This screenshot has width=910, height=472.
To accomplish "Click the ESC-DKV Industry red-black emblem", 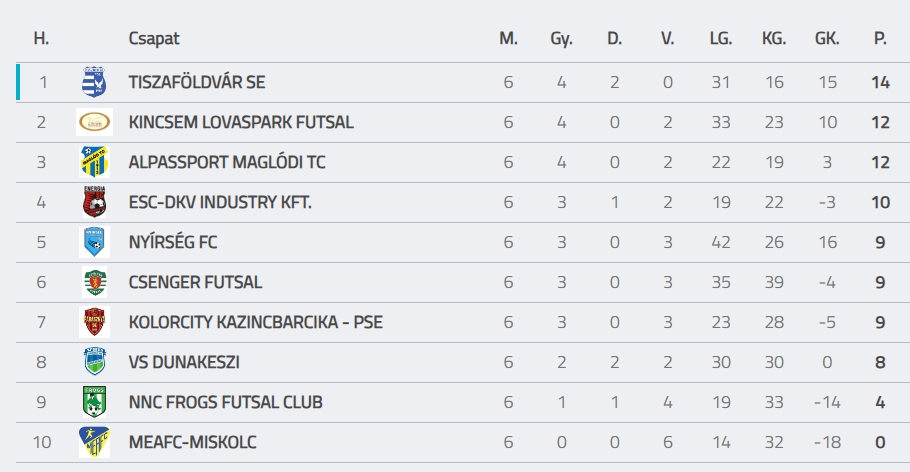I will 94,202.
